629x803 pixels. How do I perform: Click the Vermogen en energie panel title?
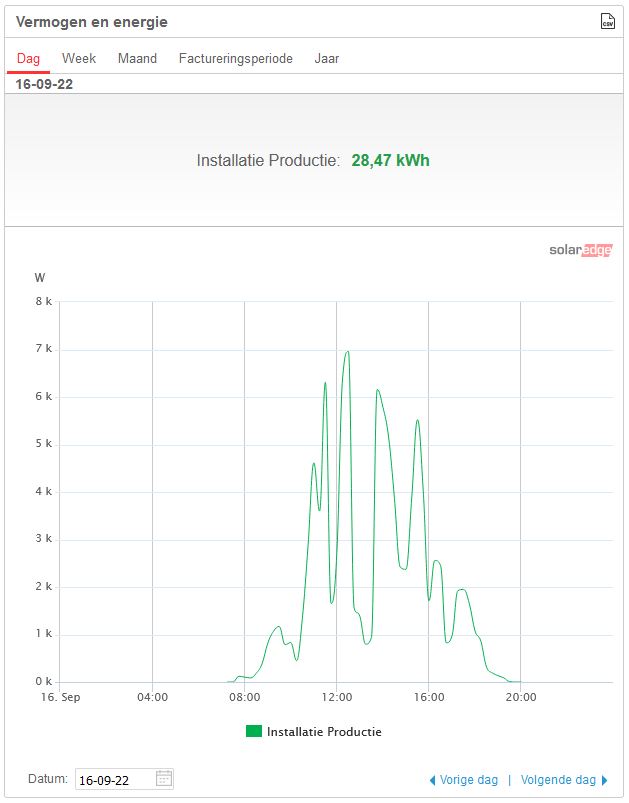click(92, 22)
